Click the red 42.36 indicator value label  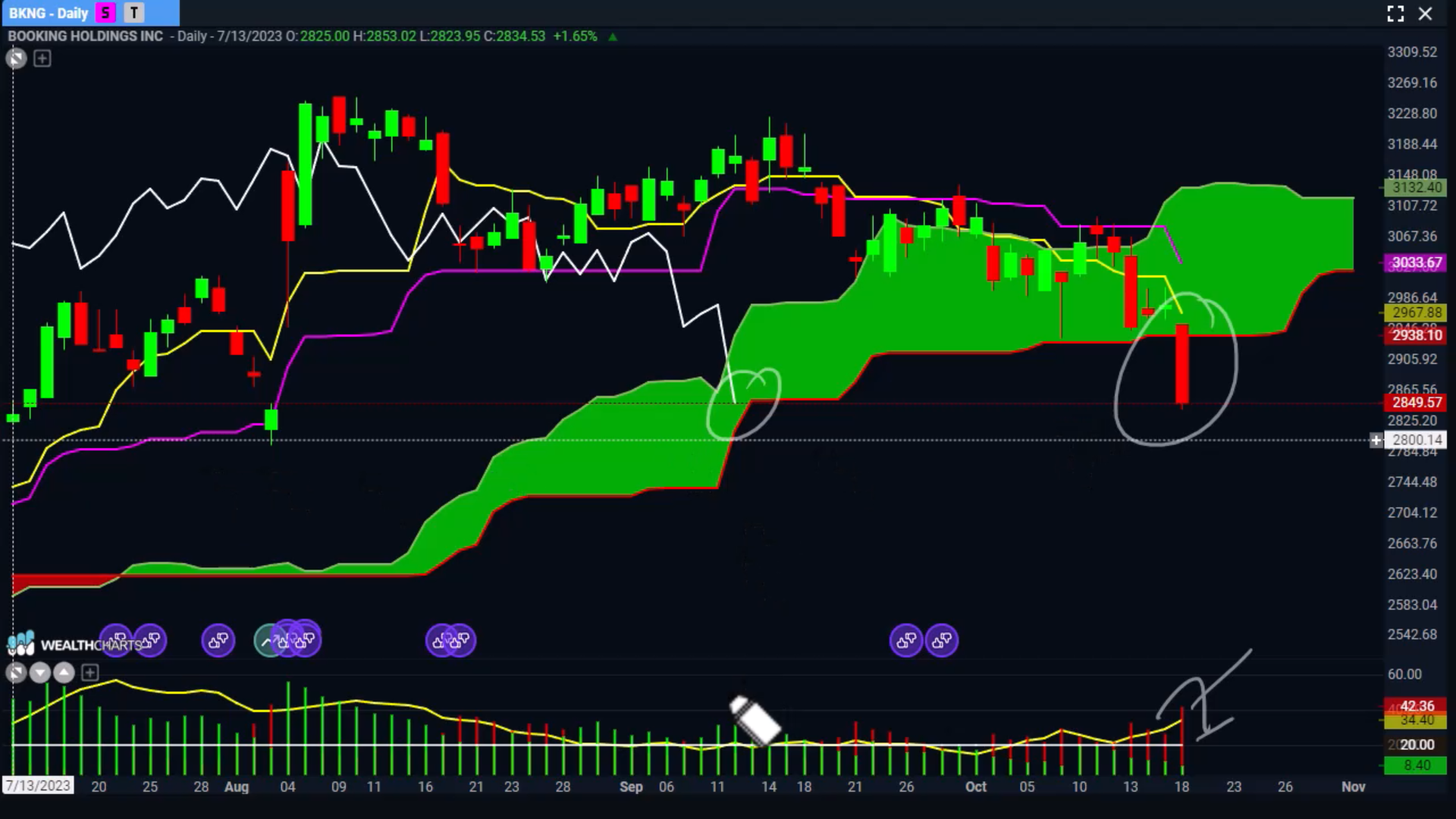pyautogui.click(x=1415, y=706)
